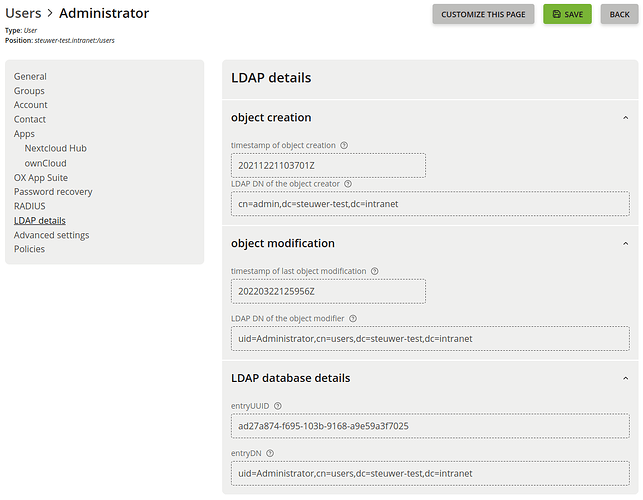This screenshot has height=500, width=643.
Task: Click the Customize This Page button
Action: [x=483, y=14]
